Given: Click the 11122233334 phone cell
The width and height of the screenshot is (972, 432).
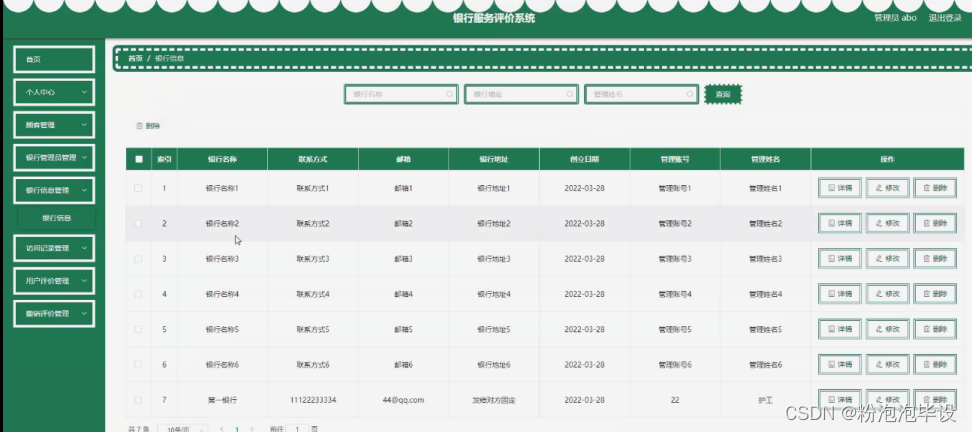Looking at the screenshot, I should 313,400.
